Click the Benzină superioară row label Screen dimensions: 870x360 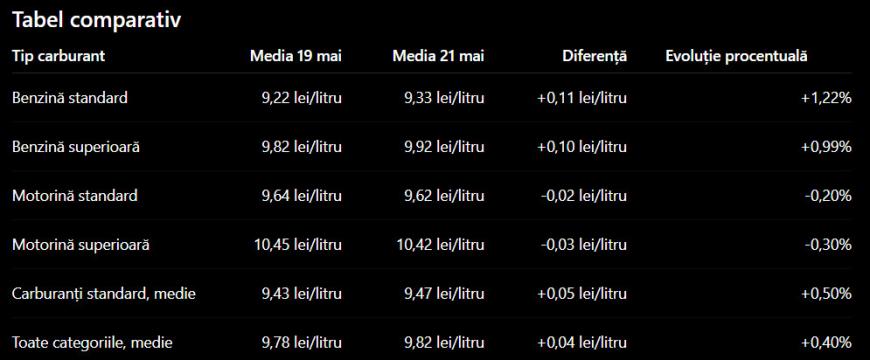[x=76, y=147]
